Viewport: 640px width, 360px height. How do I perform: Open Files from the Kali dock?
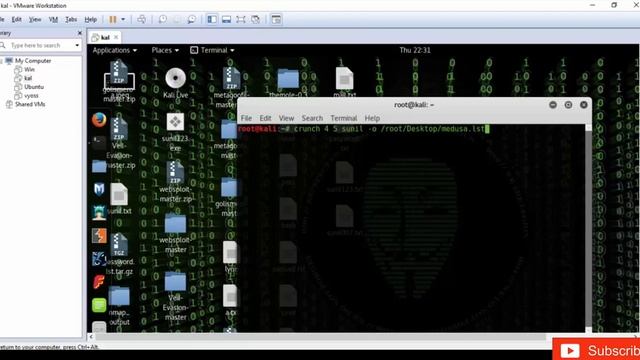point(99,167)
